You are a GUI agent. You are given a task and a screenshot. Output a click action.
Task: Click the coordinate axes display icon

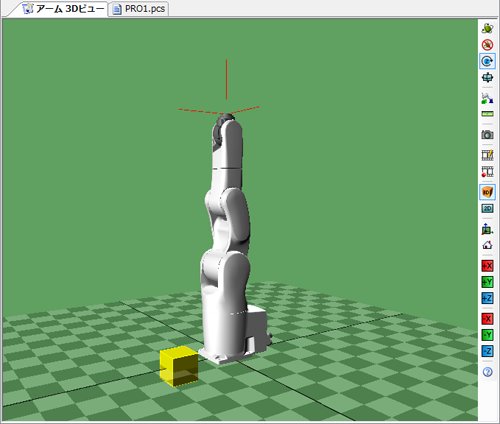click(x=487, y=229)
